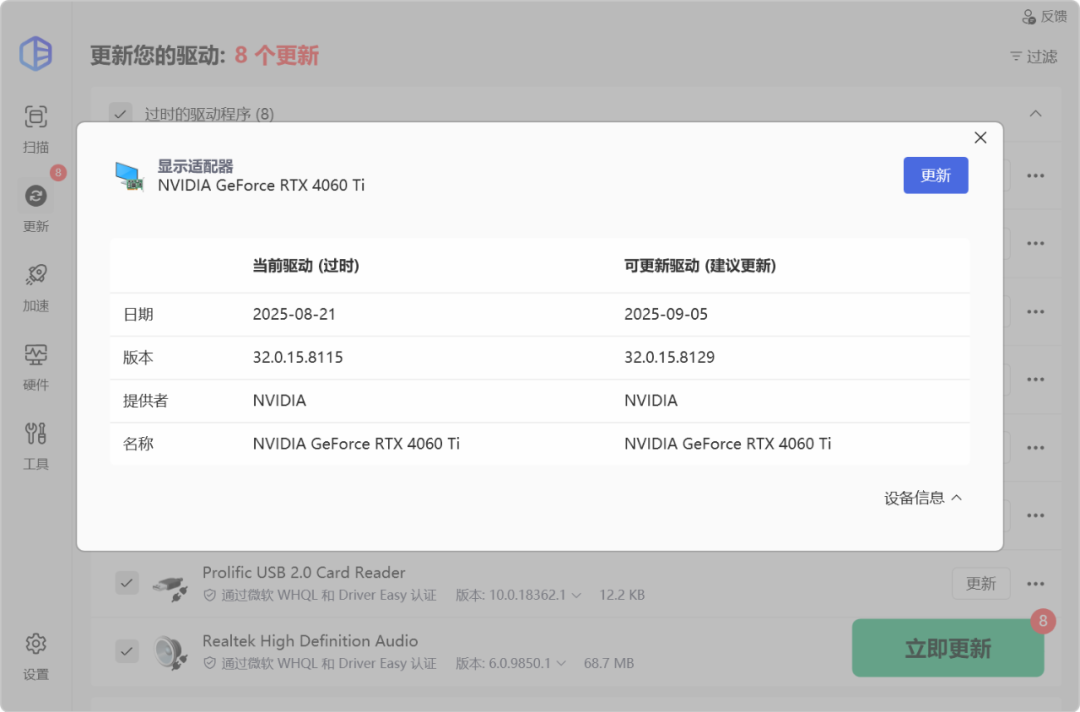Collapse the outdated drivers list chevron

pos(1035,114)
